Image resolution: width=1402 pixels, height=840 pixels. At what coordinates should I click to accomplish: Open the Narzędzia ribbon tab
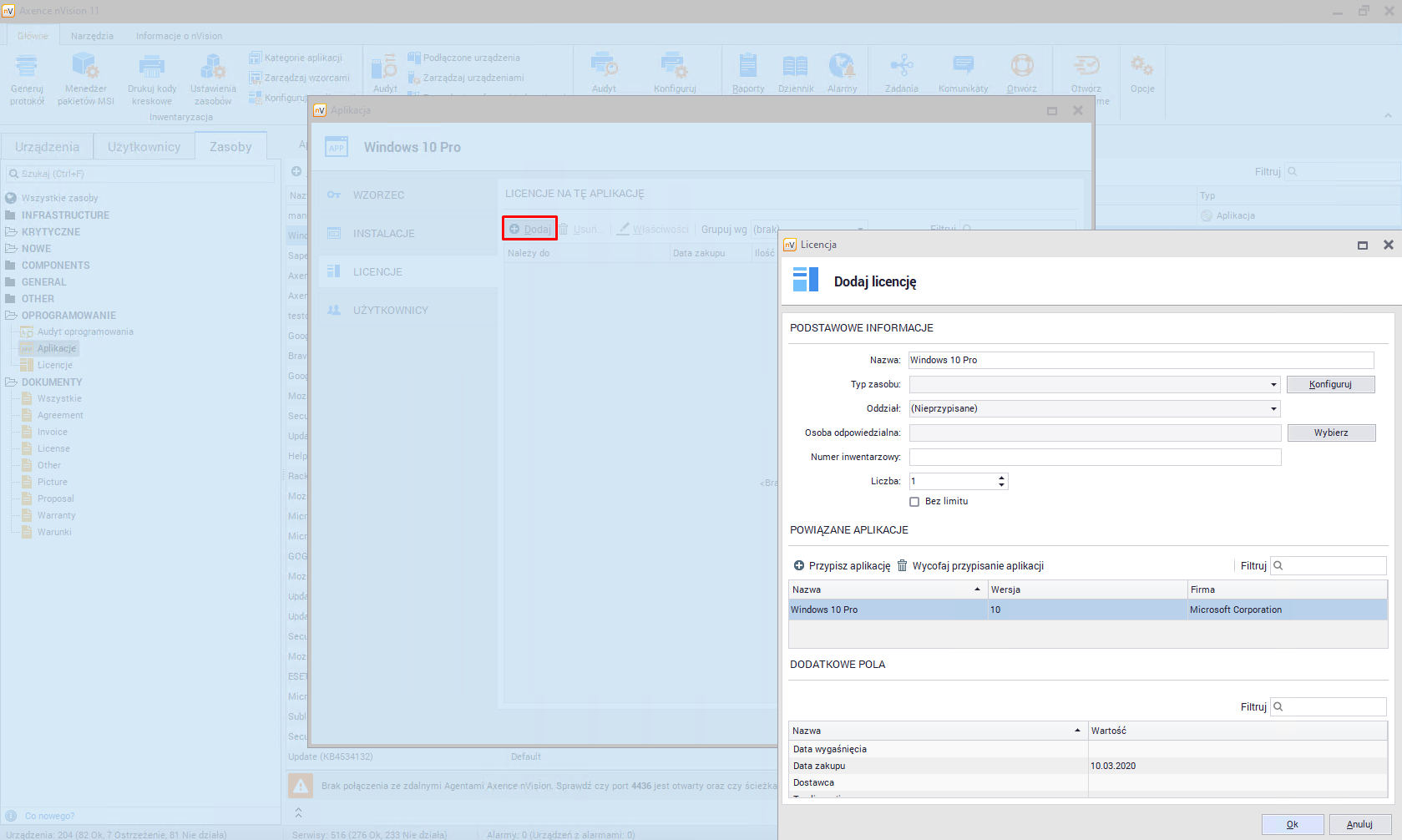tap(92, 36)
